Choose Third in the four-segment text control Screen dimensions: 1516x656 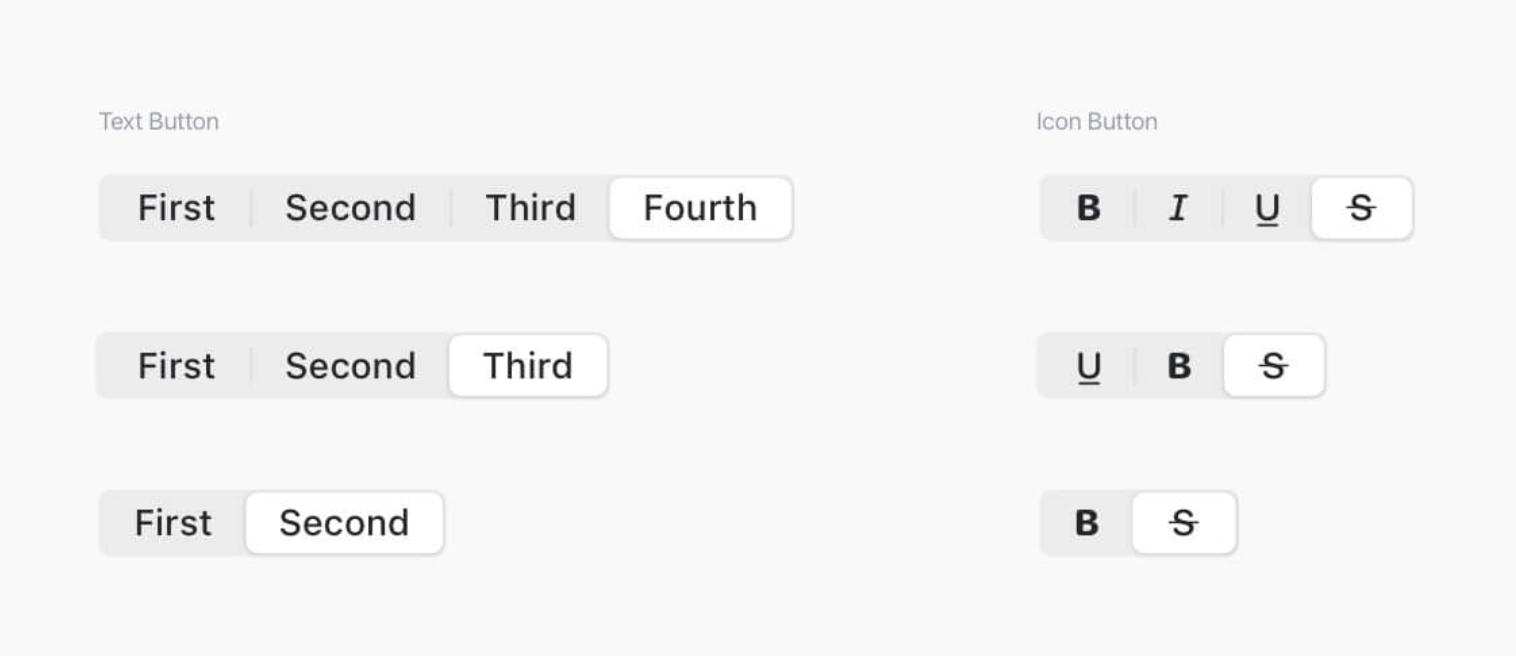pos(530,208)
